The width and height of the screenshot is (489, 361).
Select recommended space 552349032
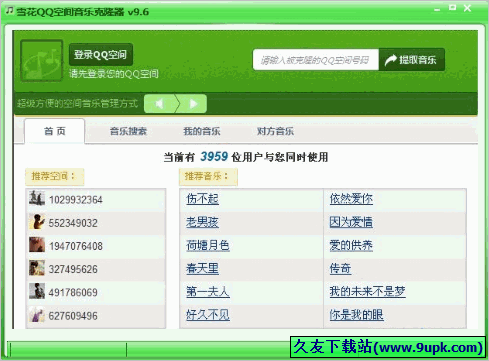coord(73,223)
